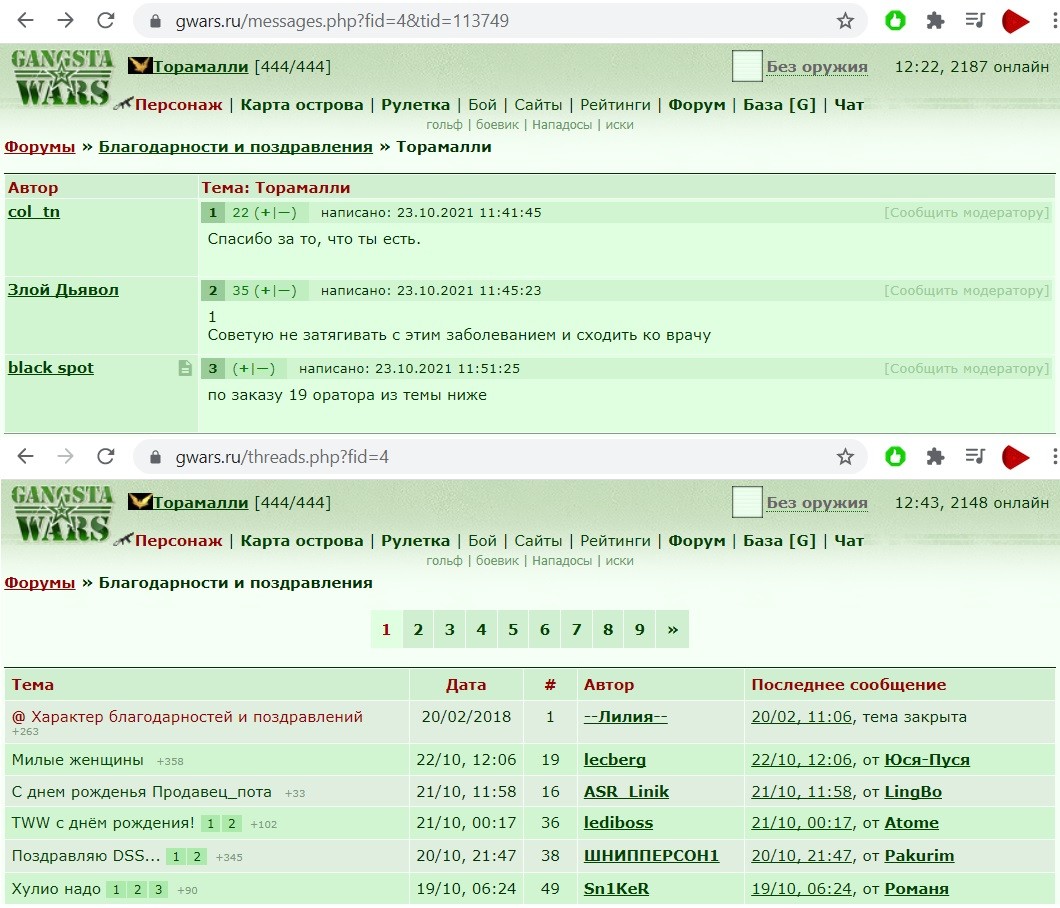Open База [G] in top window menu
The height and width of the screenshot is (908, 1060).
pos(779,105)
